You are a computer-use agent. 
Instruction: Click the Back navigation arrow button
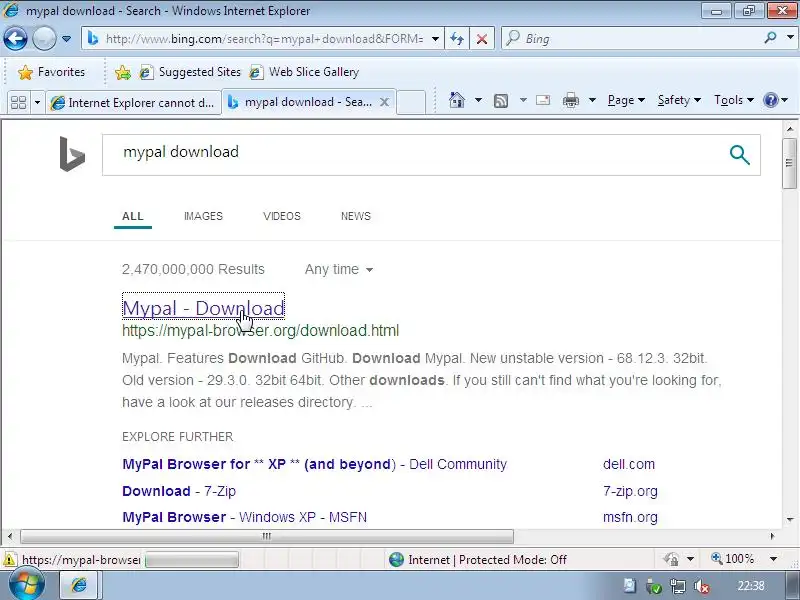15,38
